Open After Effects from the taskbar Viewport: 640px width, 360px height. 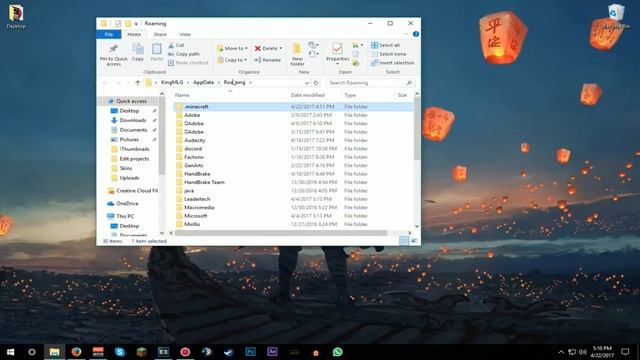(x=272, y=352)
